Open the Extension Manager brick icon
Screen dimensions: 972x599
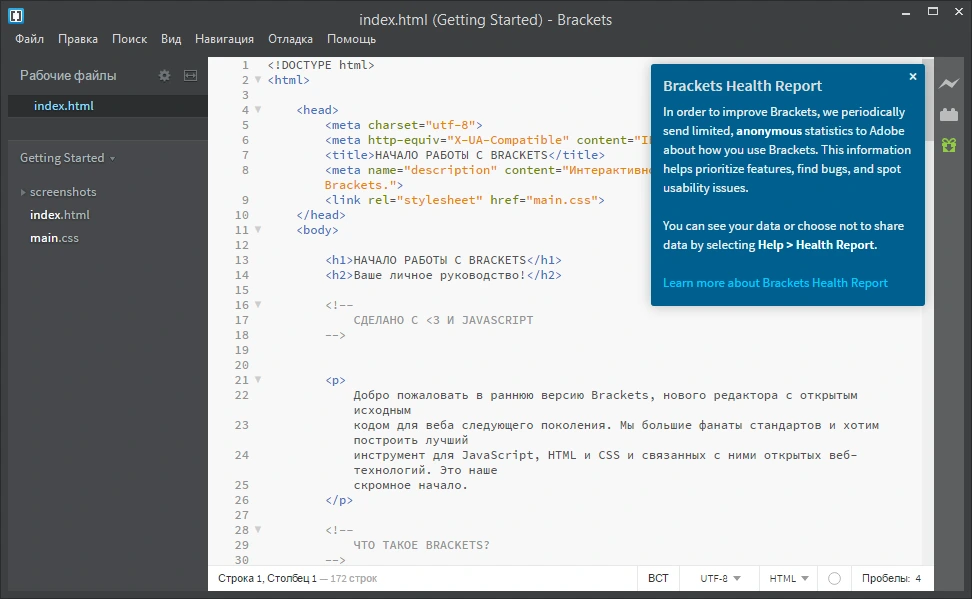[x=948, y=114]
